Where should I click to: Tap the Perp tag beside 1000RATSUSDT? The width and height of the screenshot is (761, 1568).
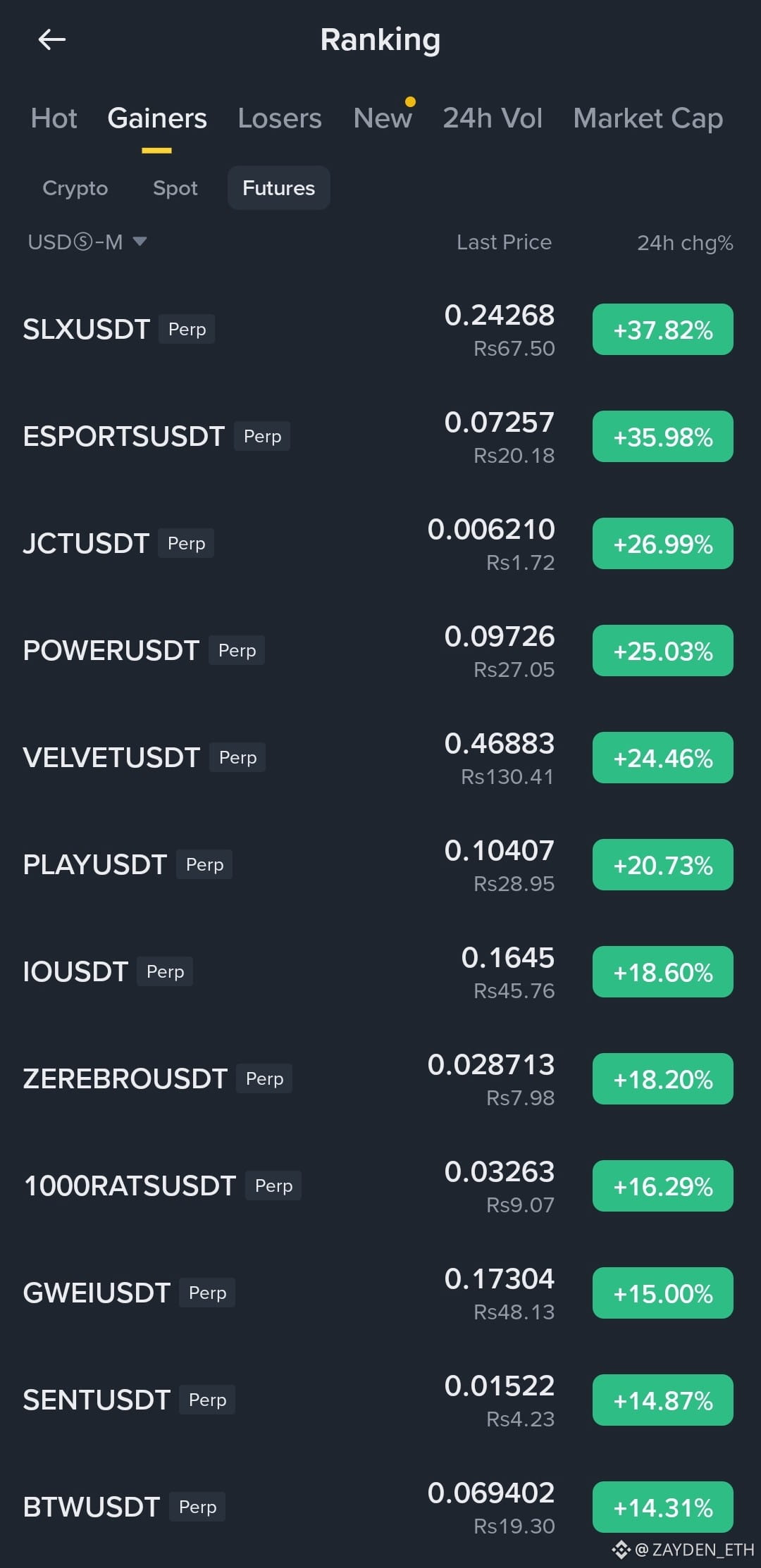(273, 1186)
